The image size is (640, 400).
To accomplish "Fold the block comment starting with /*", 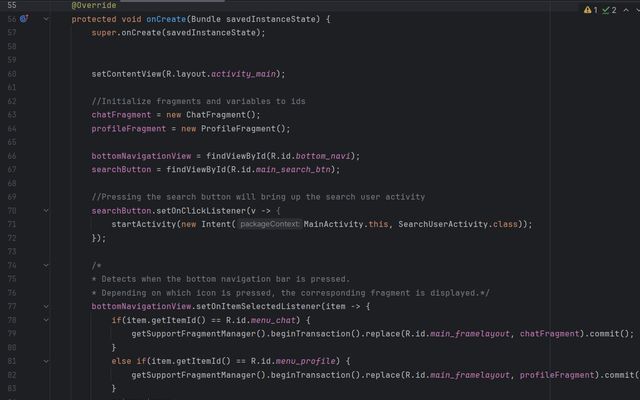I will point(46,265).
